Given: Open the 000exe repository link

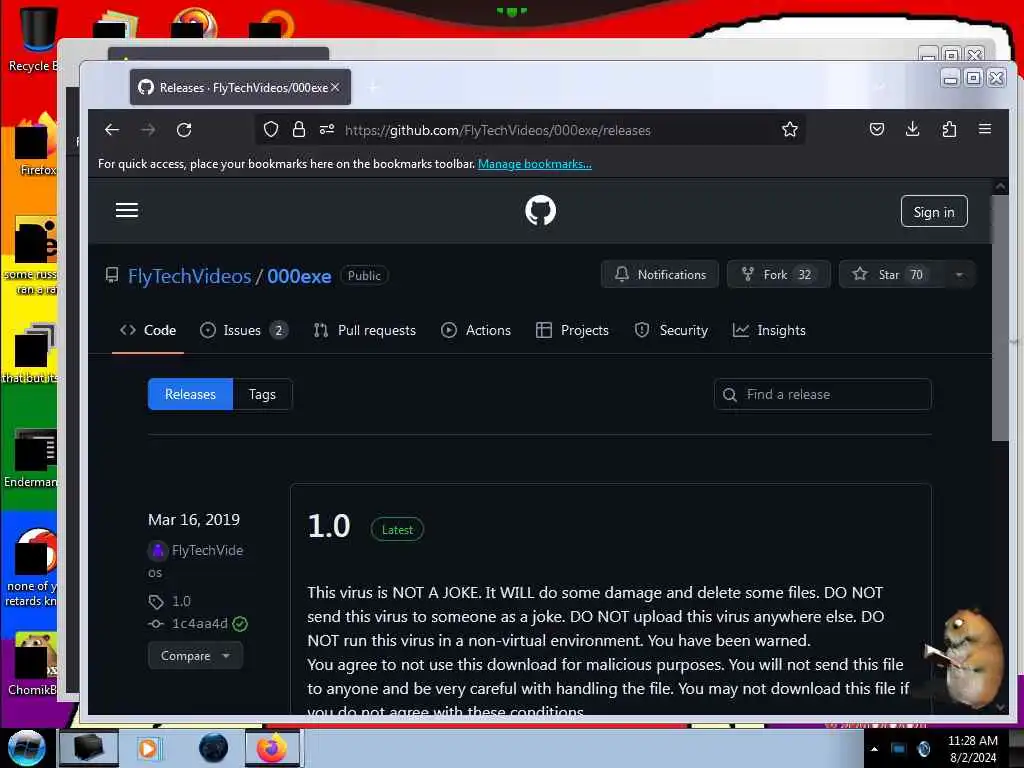Looking at the screenshot, I should (299, 276).
